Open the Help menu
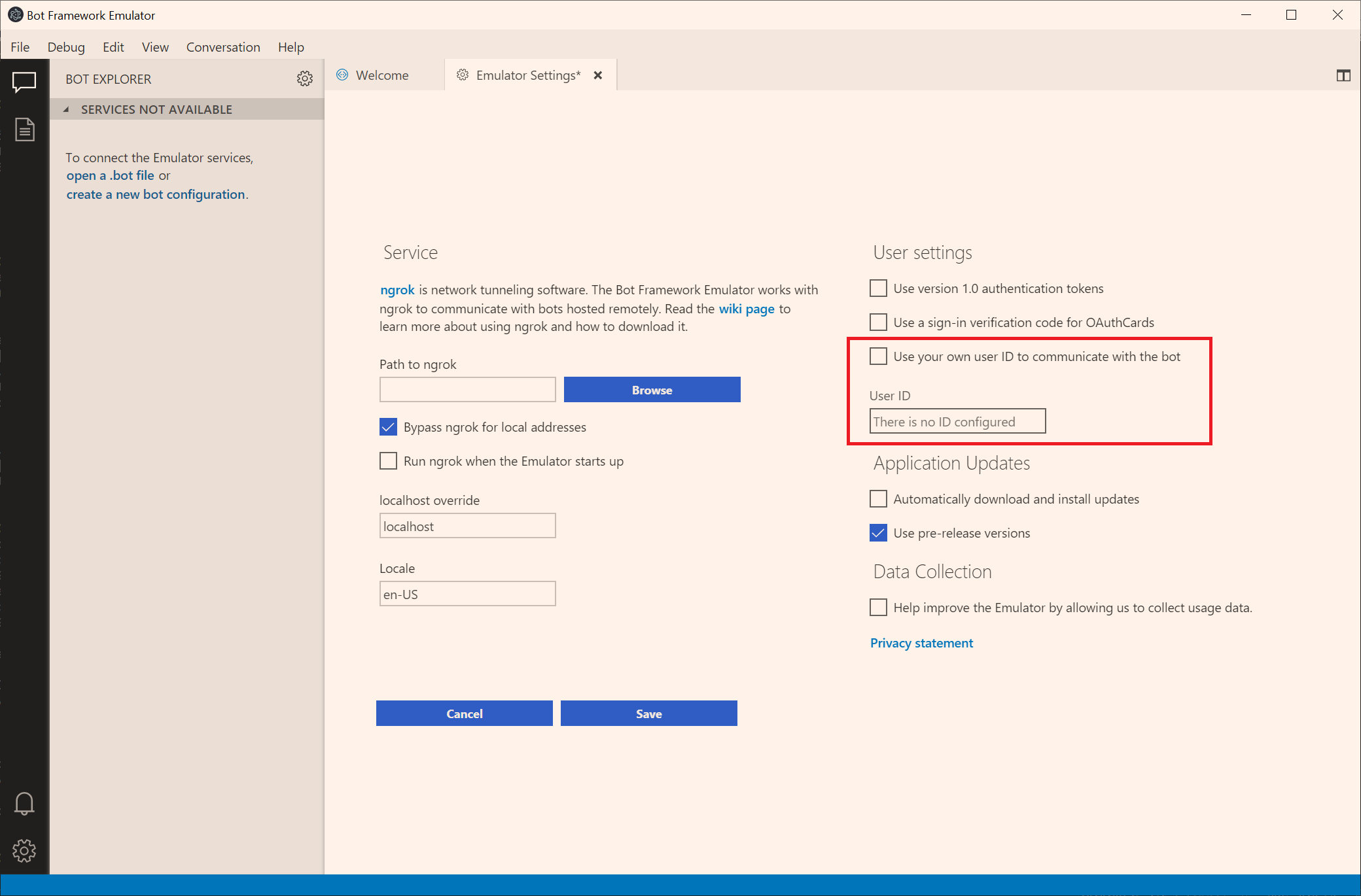 point(291,47)
